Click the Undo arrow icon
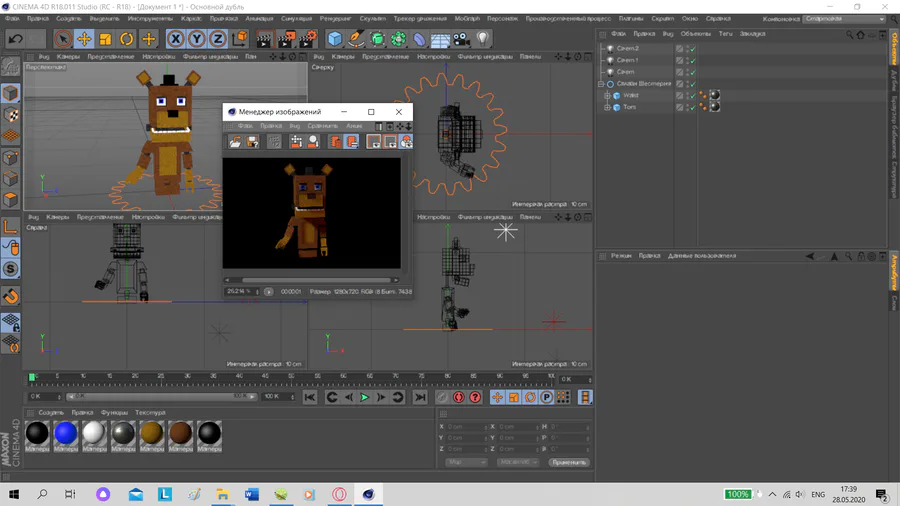This screenshot has width=900, height=506. tap(16, 39)
